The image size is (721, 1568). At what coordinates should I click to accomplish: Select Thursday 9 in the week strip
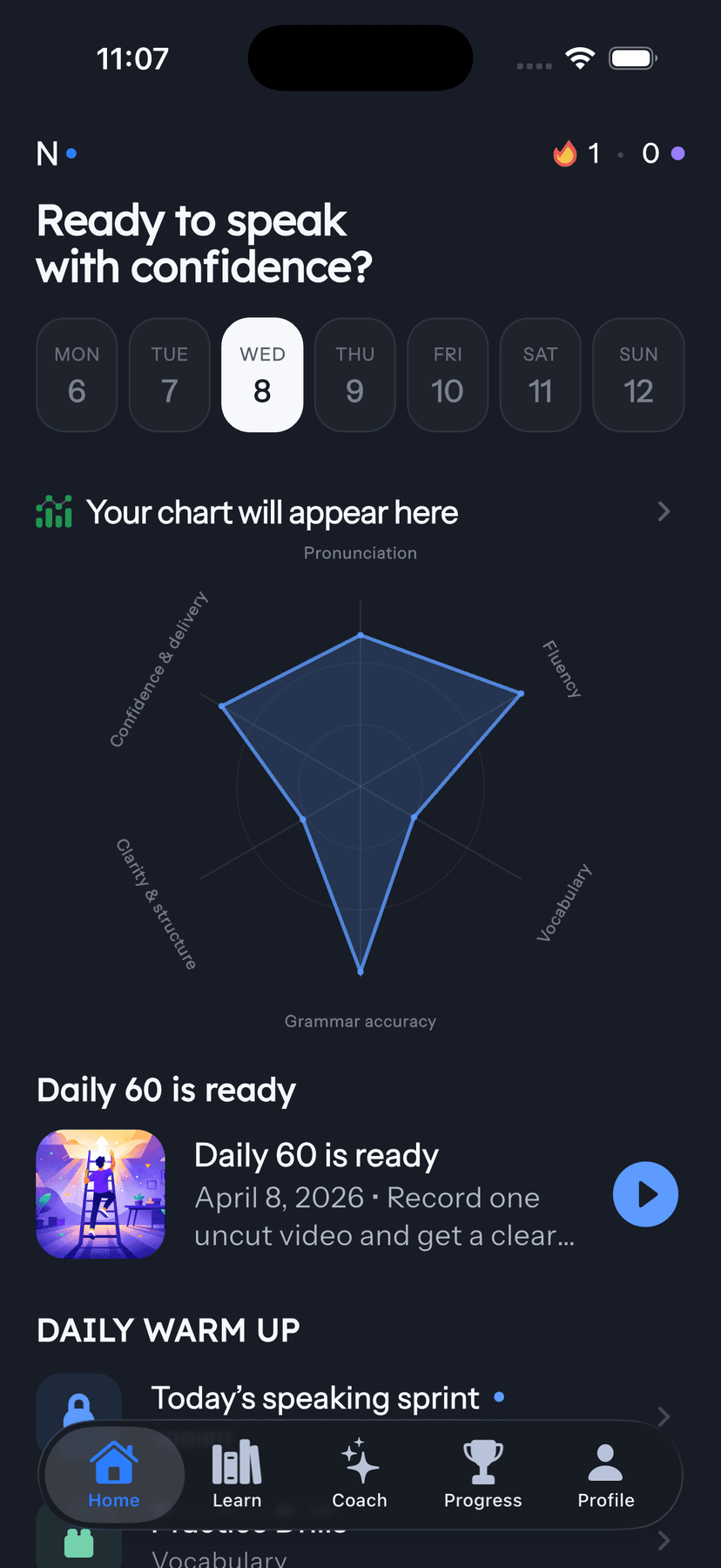(355, 375)
